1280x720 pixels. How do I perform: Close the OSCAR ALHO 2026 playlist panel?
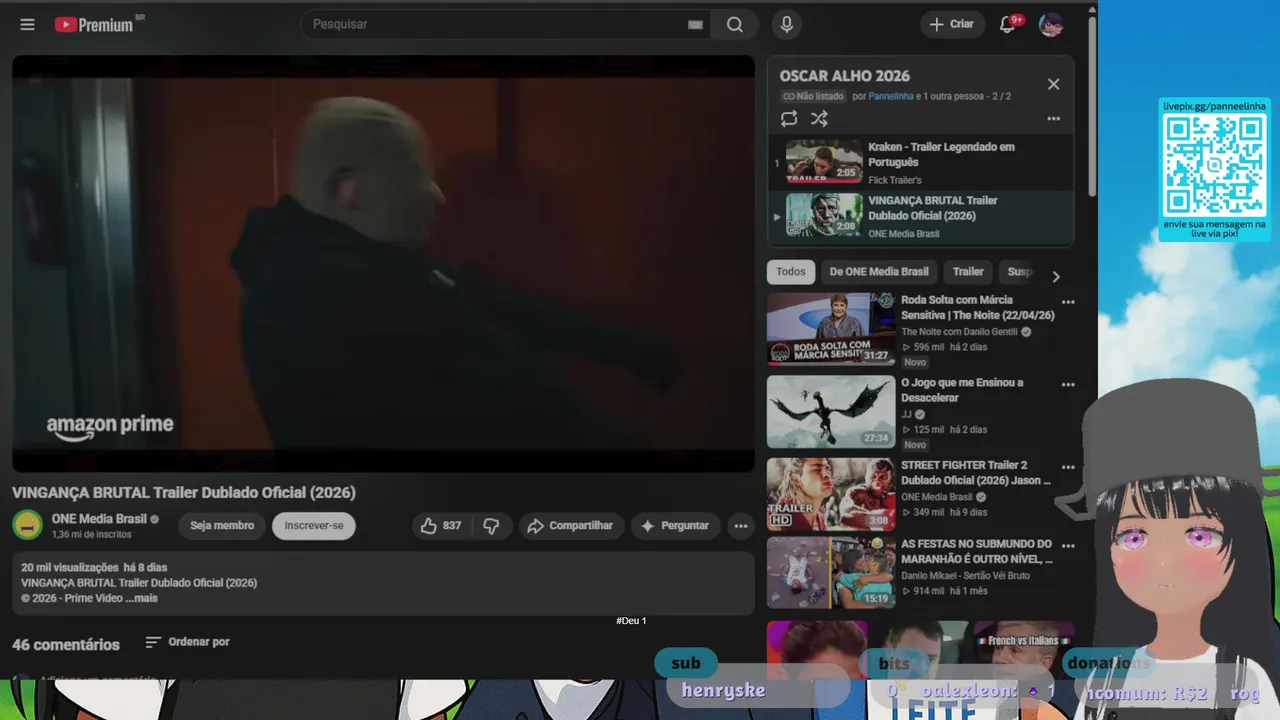coord(1053,84)
